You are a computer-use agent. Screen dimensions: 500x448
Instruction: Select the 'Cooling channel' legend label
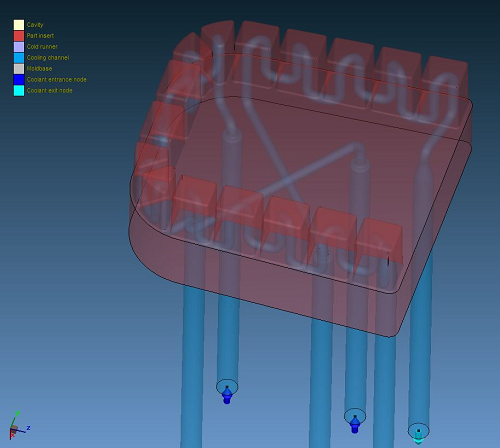point(48,58)
